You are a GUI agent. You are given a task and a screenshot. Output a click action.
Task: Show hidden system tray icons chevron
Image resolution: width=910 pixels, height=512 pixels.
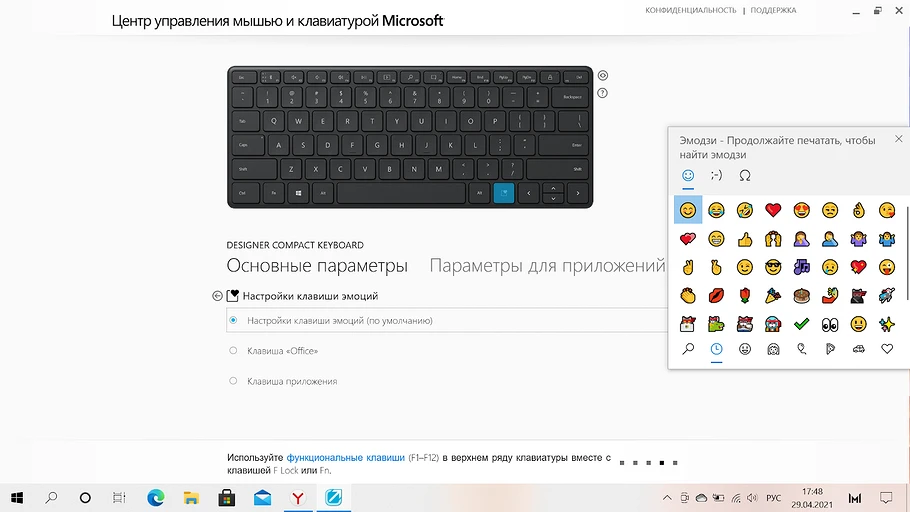[667, 497]
